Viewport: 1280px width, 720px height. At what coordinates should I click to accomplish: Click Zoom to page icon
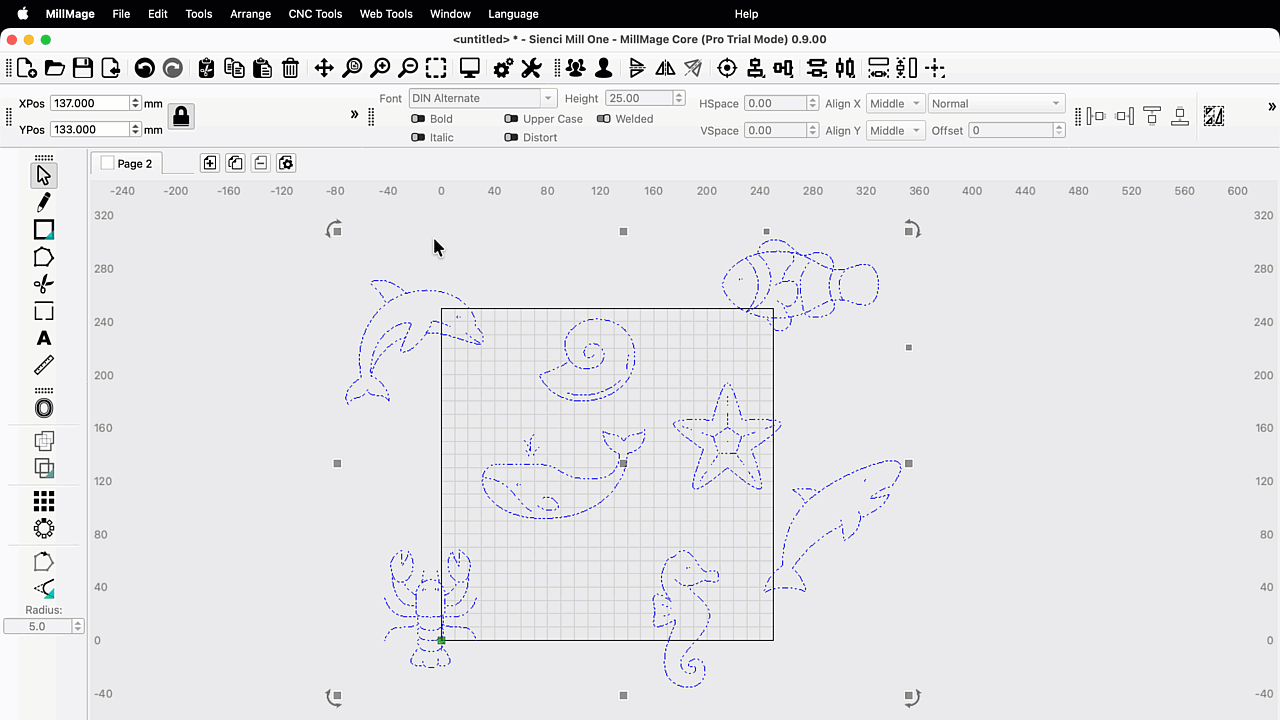pos(352,68)
